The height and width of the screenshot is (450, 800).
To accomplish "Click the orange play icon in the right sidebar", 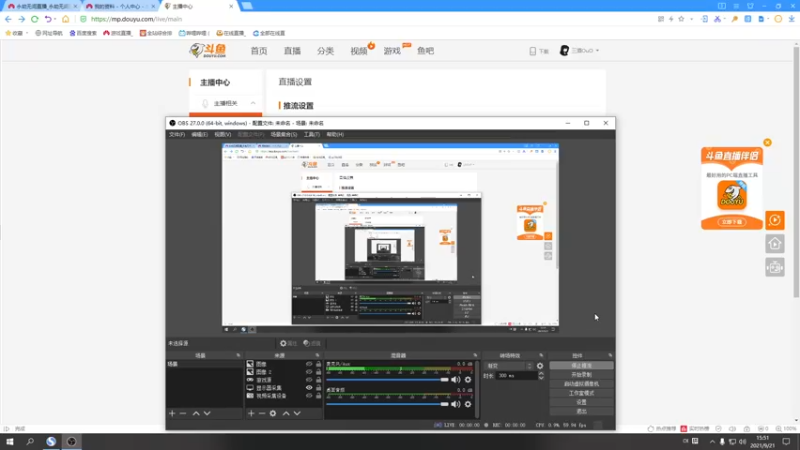I will (774, 220).
